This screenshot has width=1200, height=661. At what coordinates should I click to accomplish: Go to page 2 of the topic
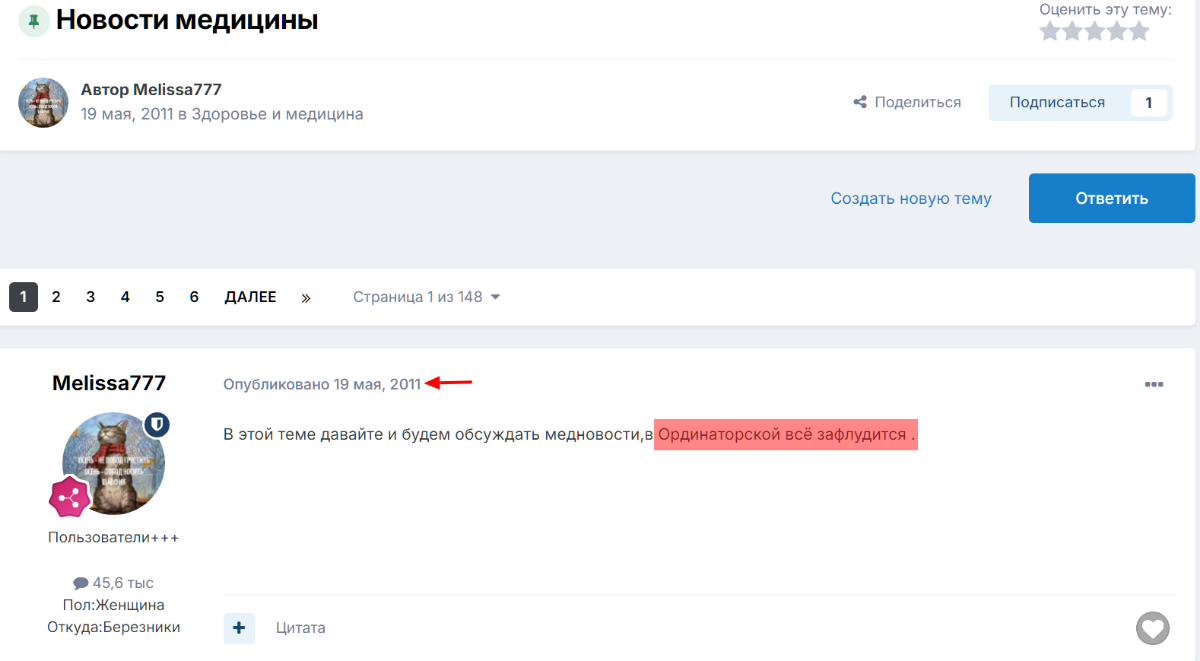(x=56, y=297)
